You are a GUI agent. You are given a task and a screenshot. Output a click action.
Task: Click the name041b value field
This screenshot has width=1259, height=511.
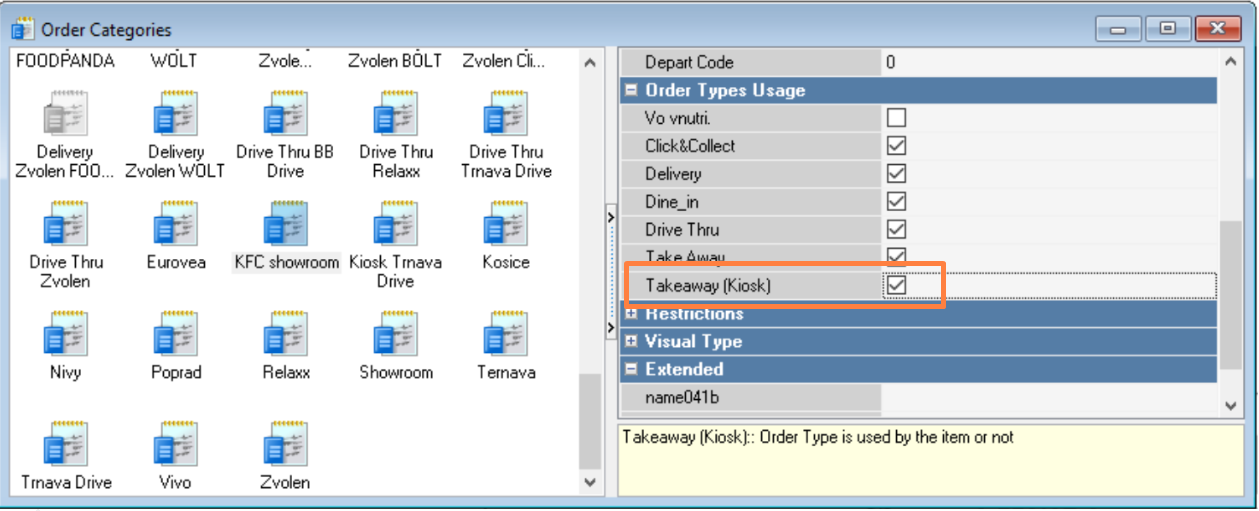click(x=1048, y=398)
